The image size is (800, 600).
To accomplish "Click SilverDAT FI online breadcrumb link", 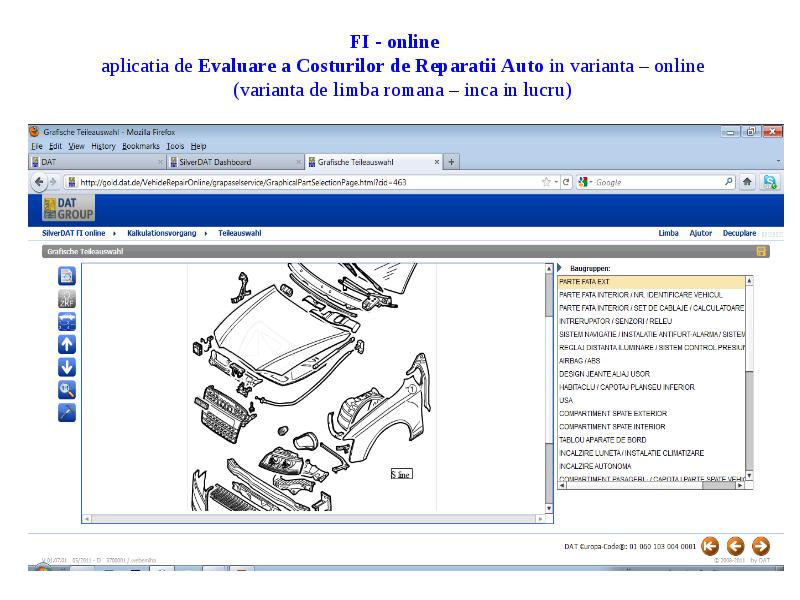I will click(73, 233).
